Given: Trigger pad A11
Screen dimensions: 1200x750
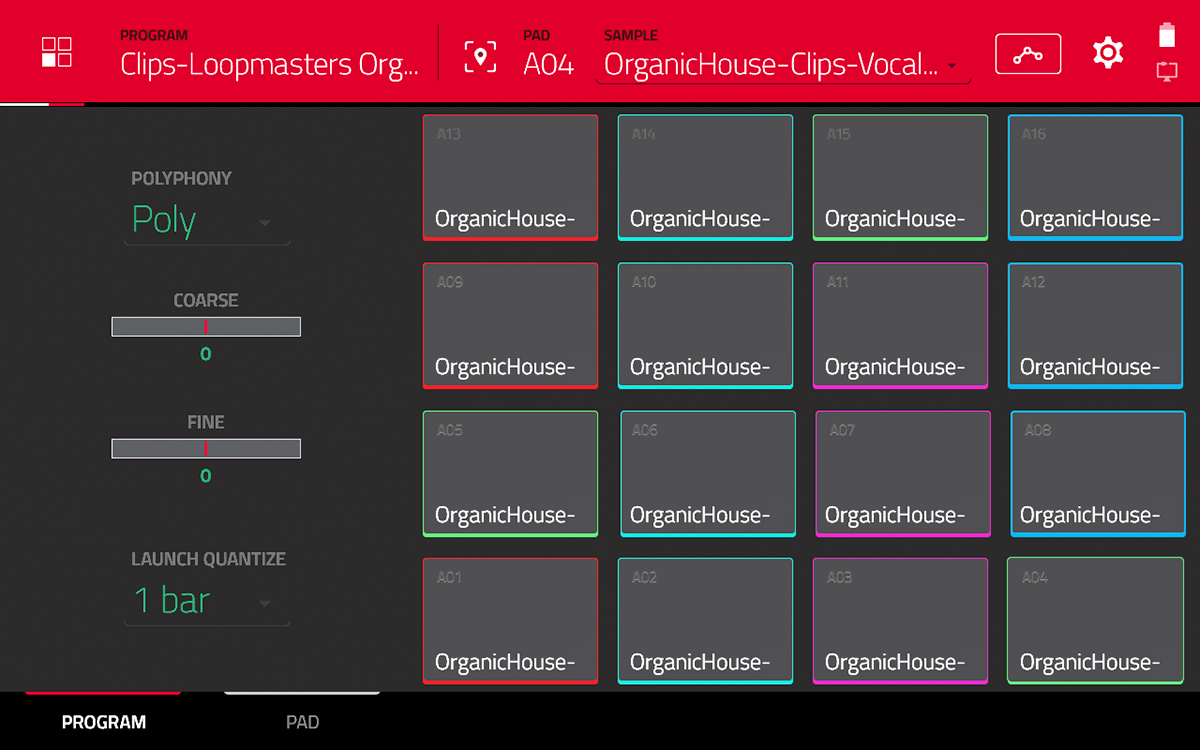Looking at the screenshot, I should pos(900,325).
